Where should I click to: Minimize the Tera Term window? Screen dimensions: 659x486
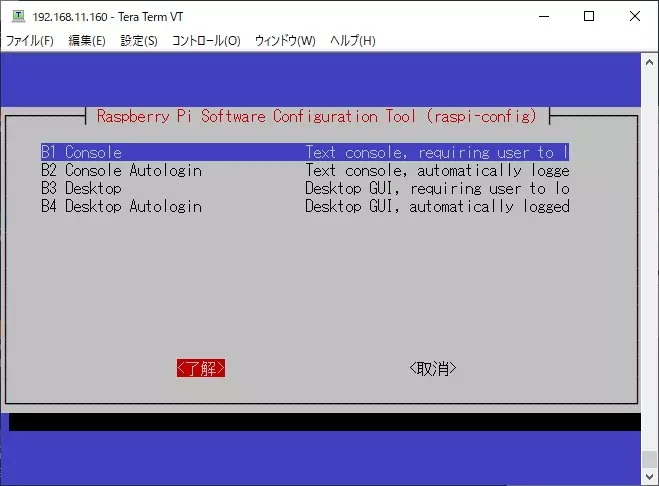tap(544, 16)
